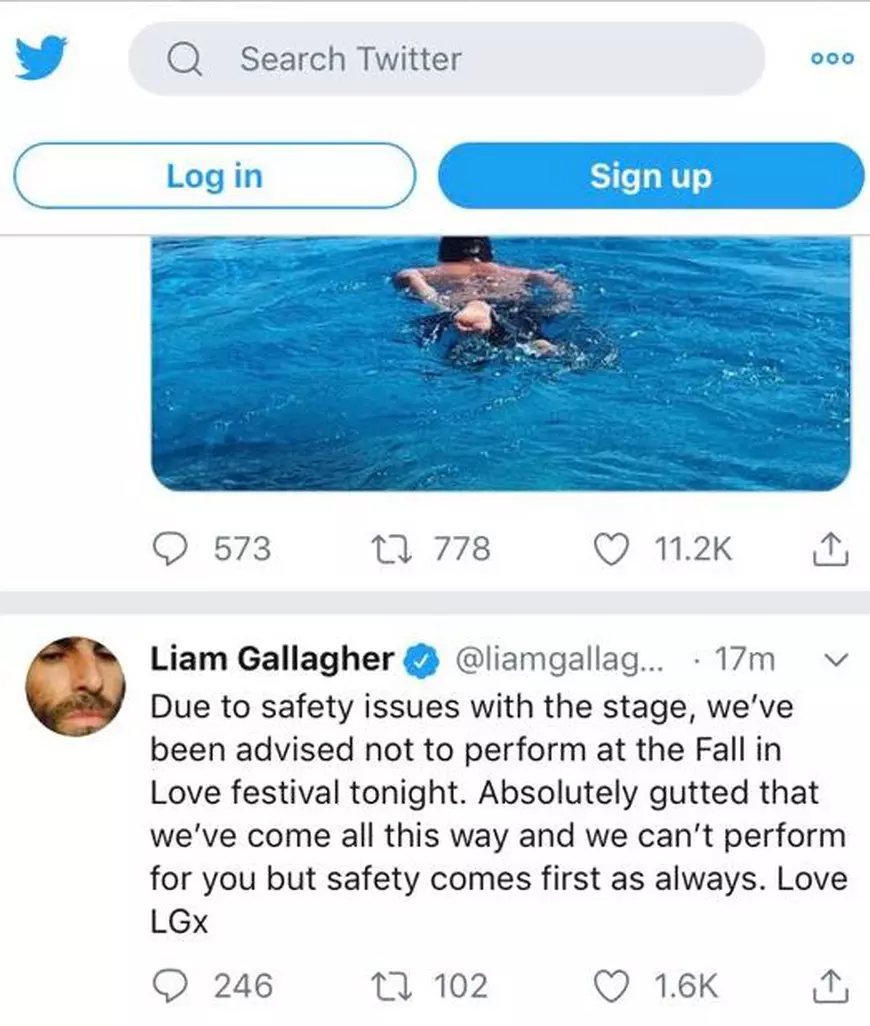The image size is (870, 1026).
Task: Click the search magnifier icon
Action: (x=184, y=58)
